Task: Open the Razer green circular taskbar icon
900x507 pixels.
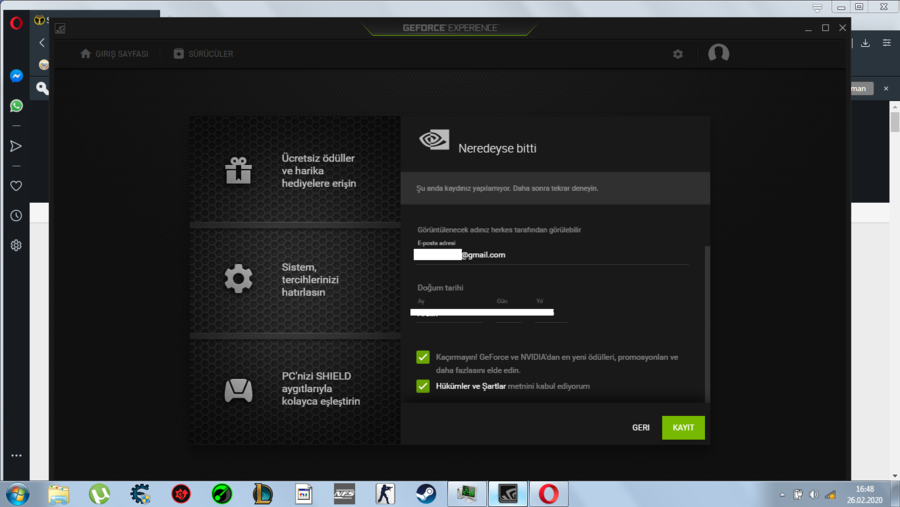Action: (222, 494)
